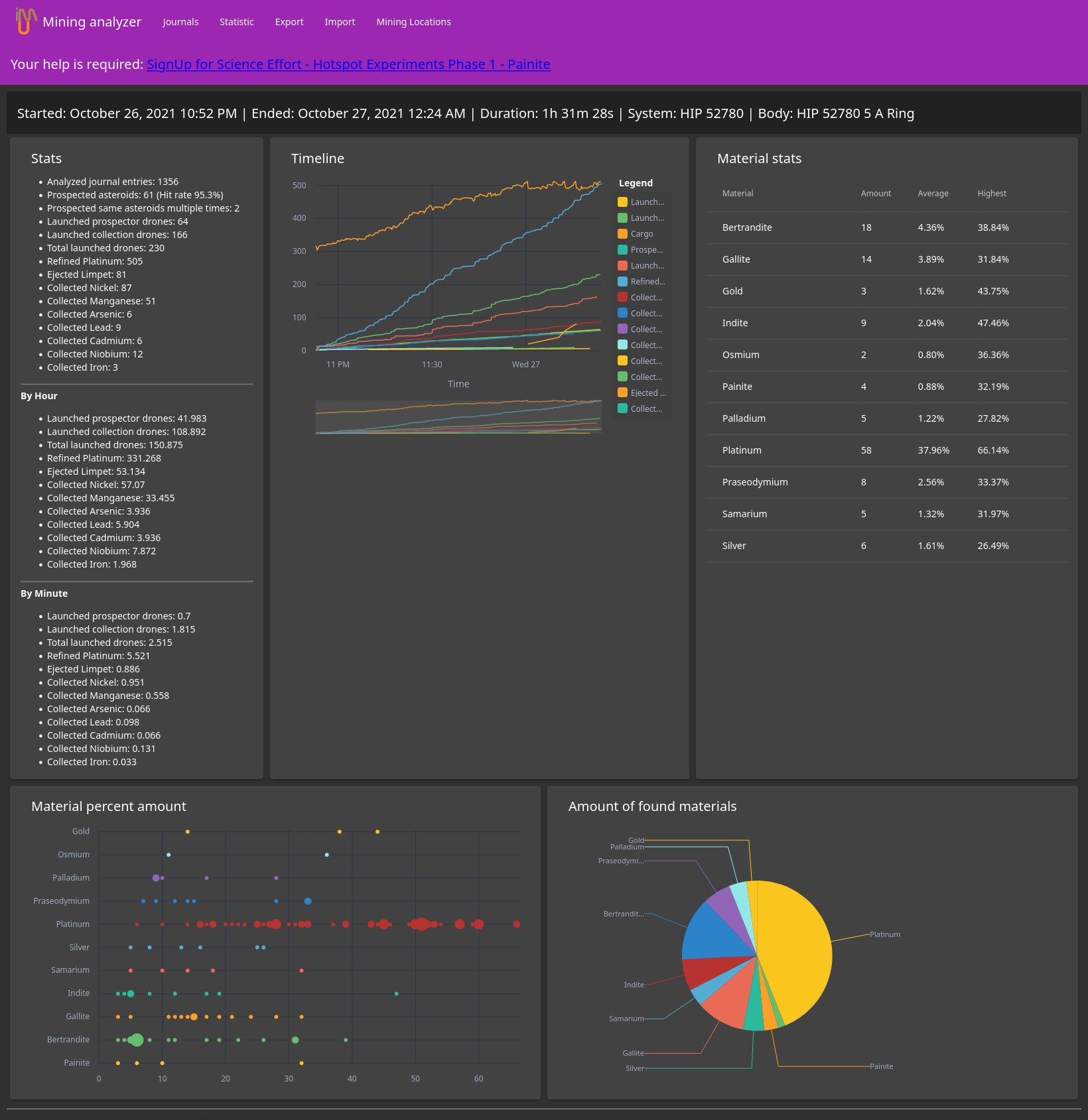The image size is (1088, 1120).
Task: Click 'Prospected asteroids: 61 (Hit rate 95.3%)' line
Action: tap(135, 195)
